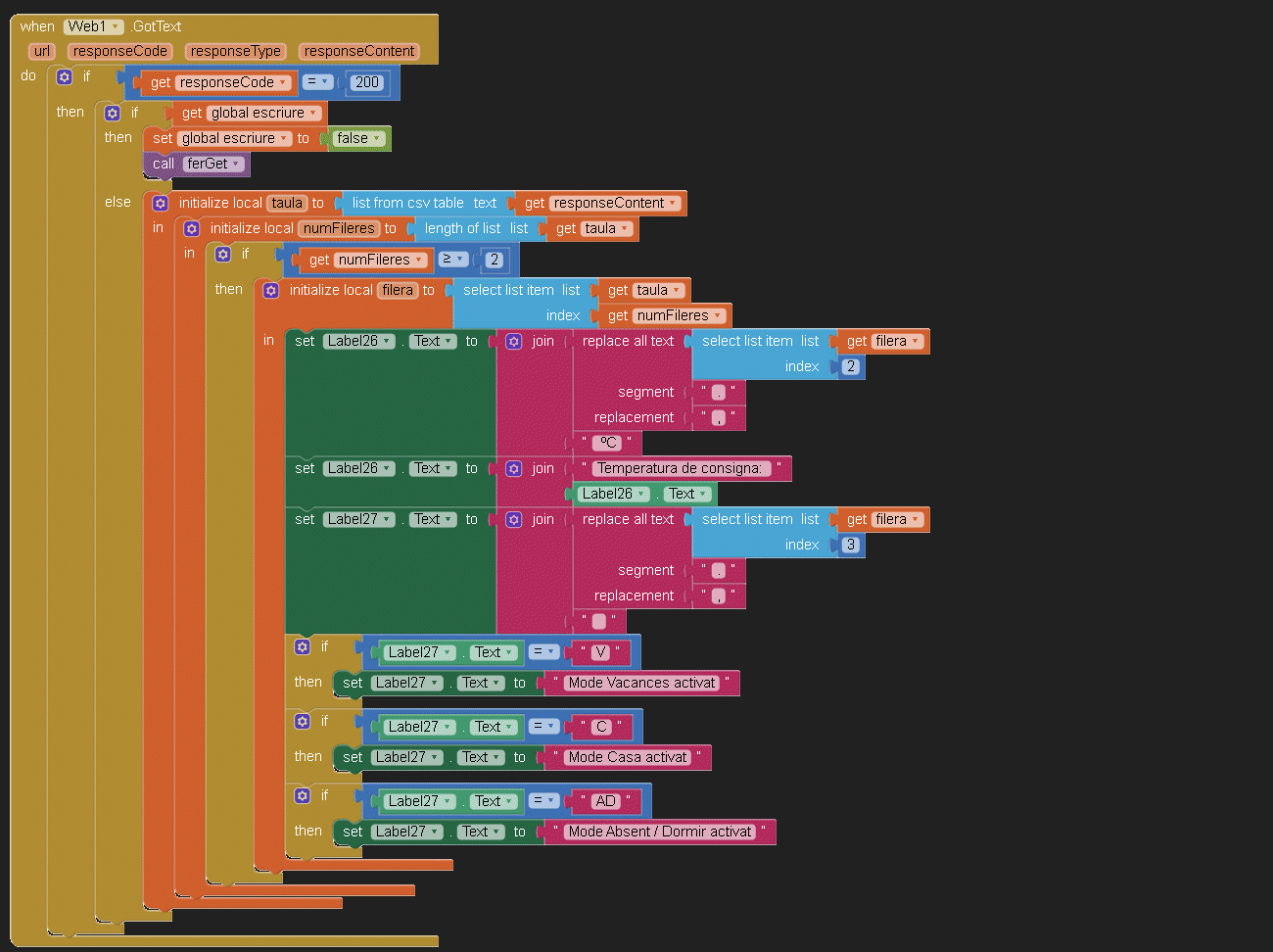The width and height of the screenshot is (1273, 952).
Task: Click the gear icon on the 'initialize local taula' block
Action: pos(161,204)
